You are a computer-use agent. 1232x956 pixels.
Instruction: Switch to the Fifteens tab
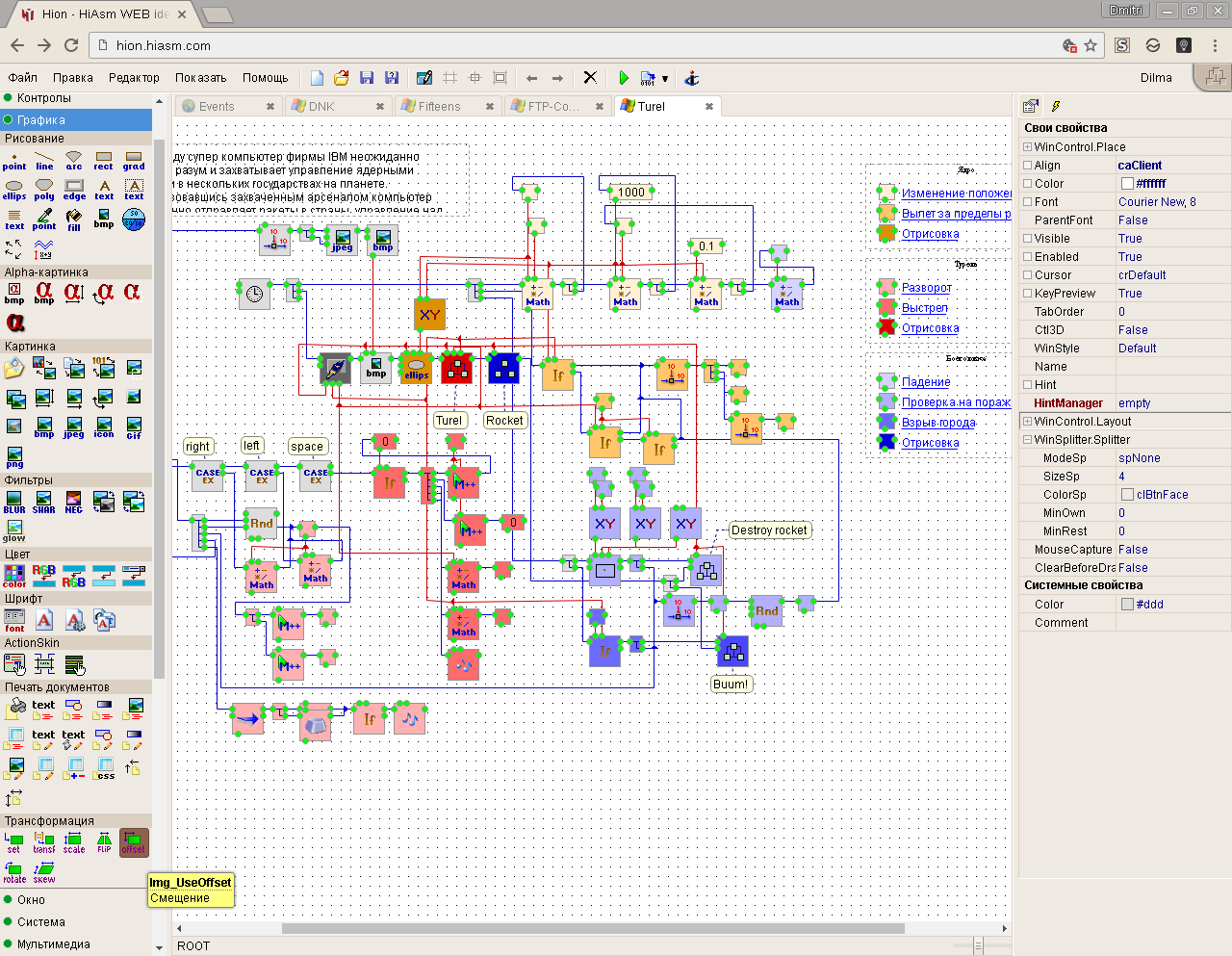coord(440,107)
